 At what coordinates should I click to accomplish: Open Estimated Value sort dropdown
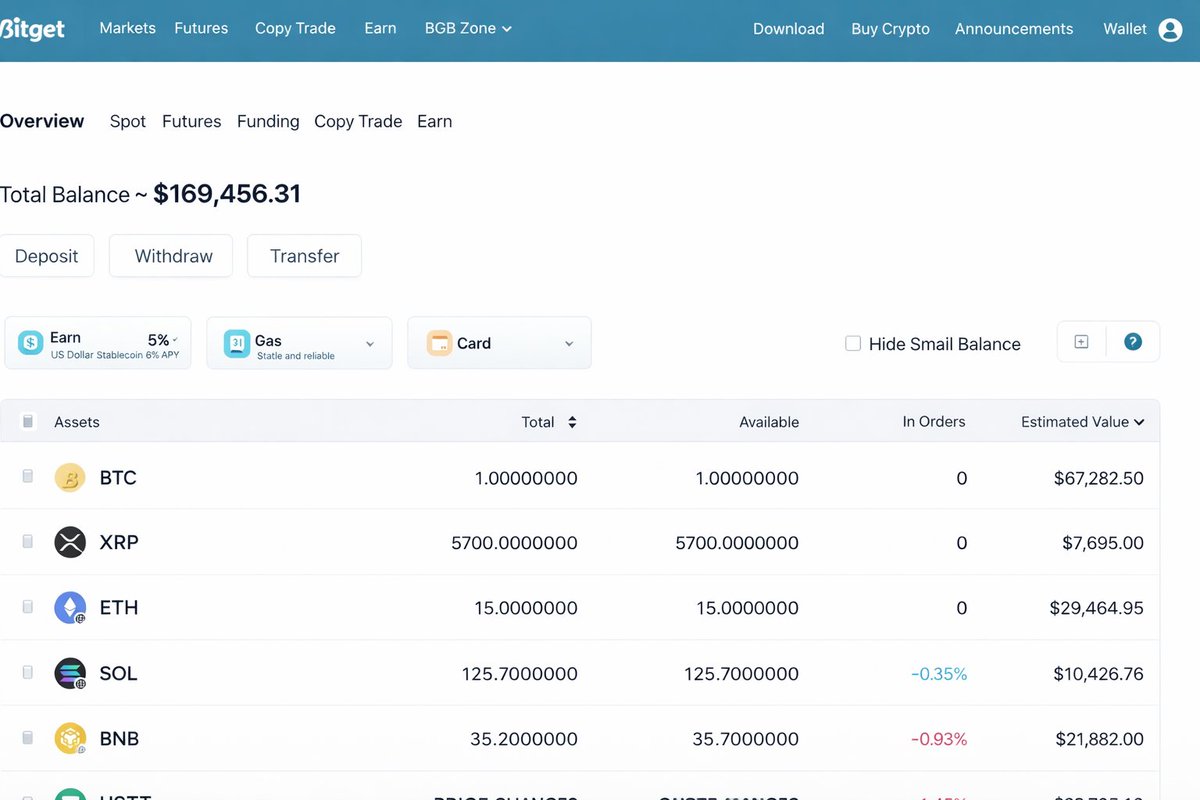pos(1138,422)
